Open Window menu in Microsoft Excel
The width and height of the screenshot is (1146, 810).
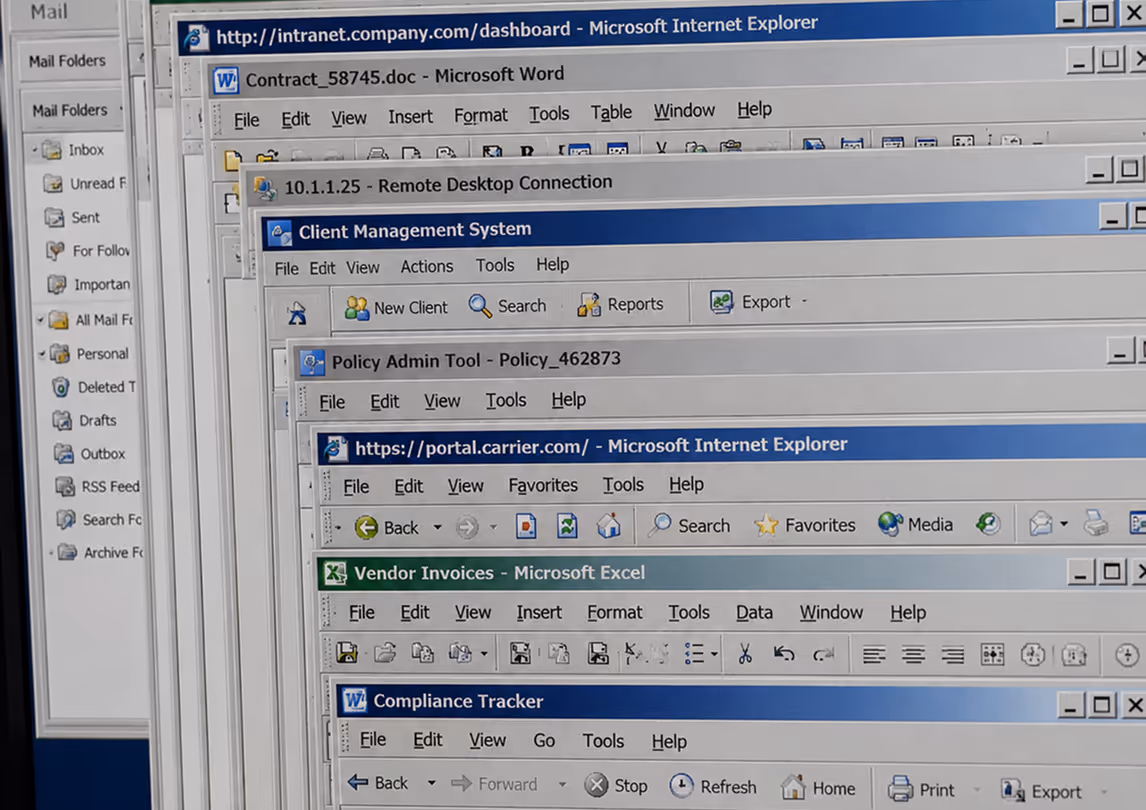coord(831,613)
